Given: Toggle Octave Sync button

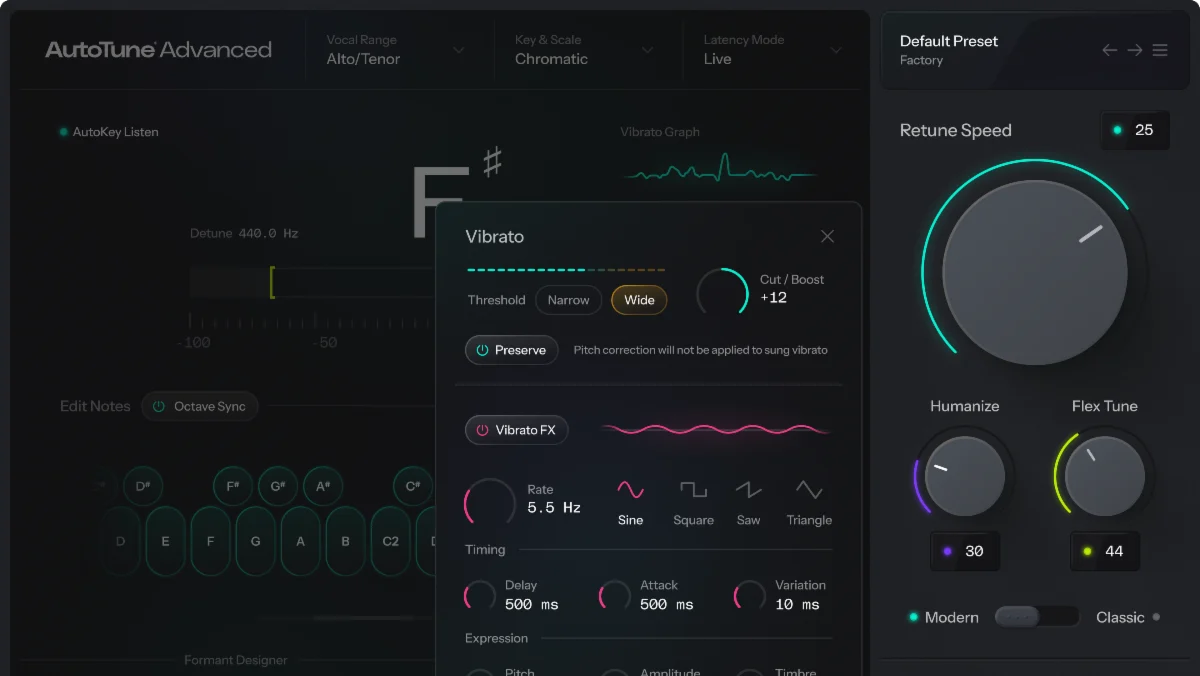Looking at the screenshot, I should point(199,407).
